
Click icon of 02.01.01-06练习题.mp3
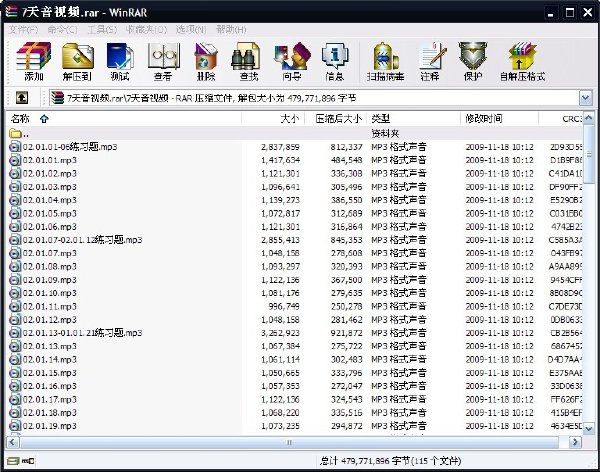coord(15,147)
